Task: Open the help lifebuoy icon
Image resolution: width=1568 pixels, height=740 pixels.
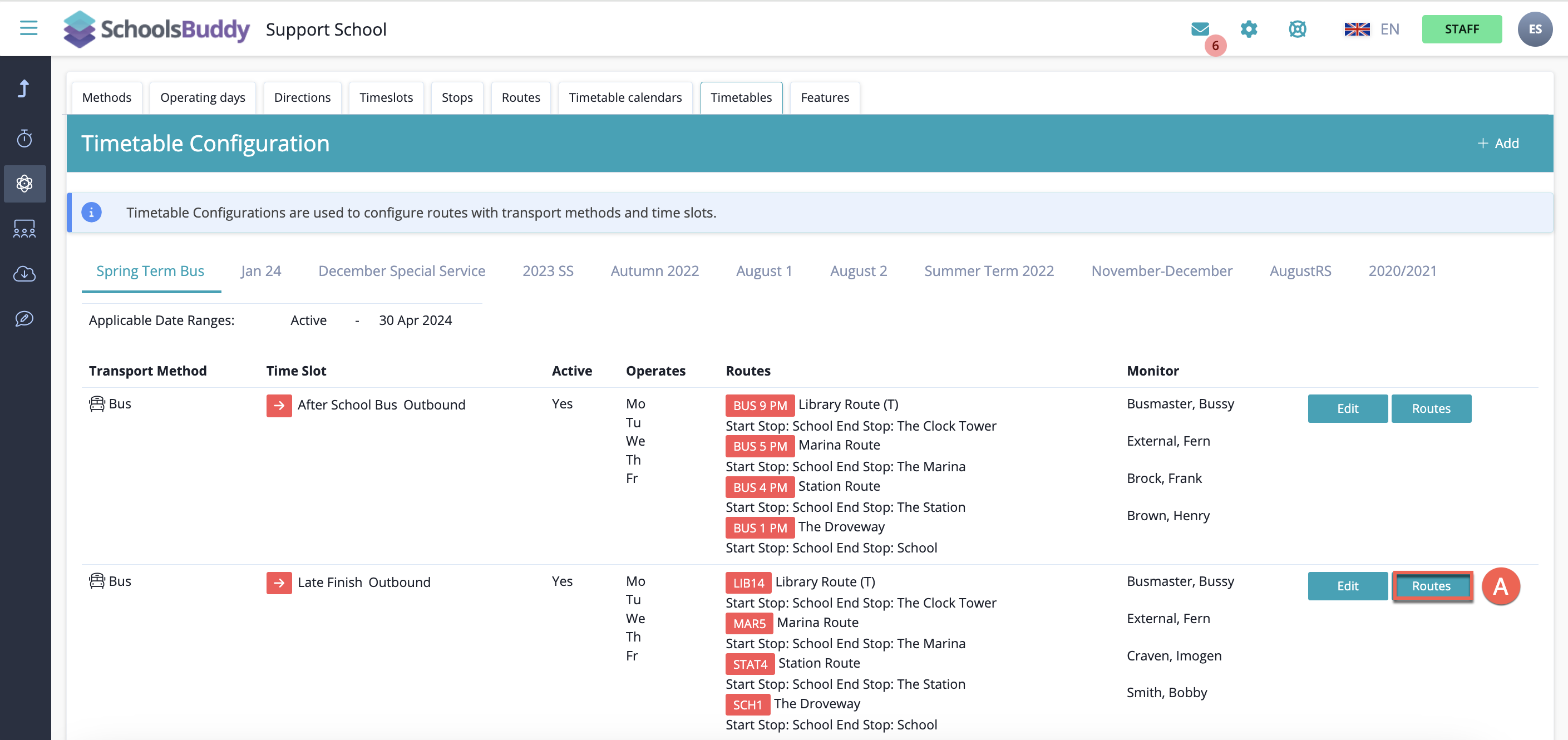Action: pyautogui.click(x=1297, y=28)
